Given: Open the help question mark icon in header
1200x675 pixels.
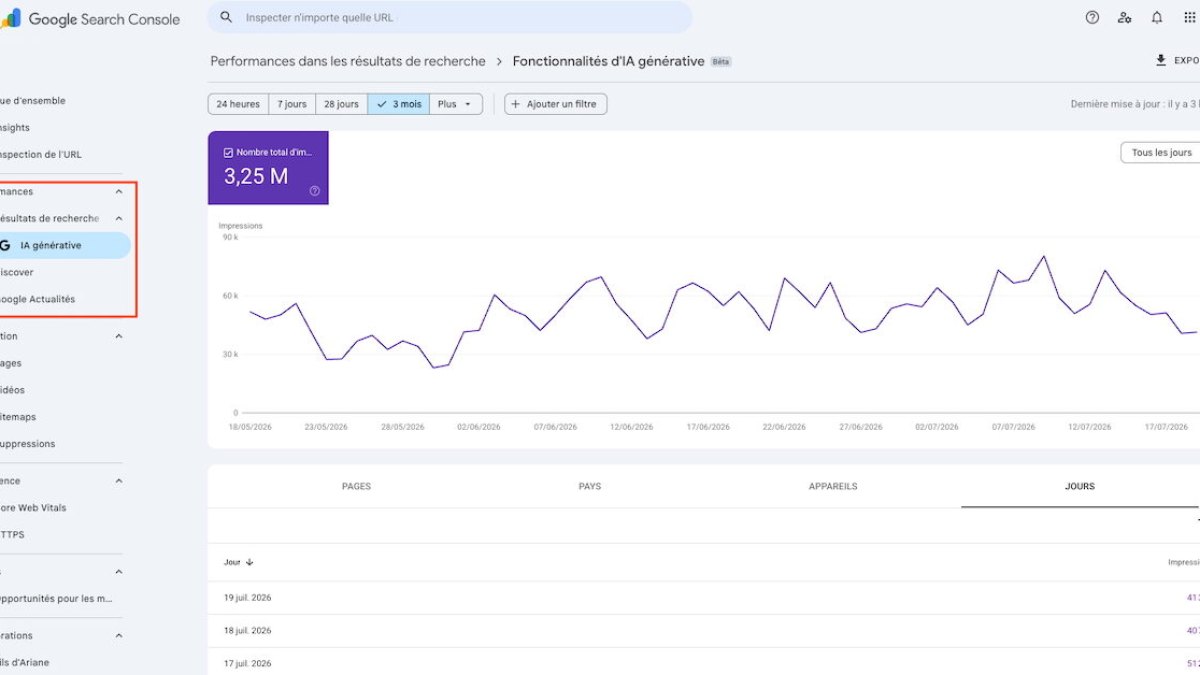Looking at the screenshot, I should pyautogui.click(x=1092, y=17).
